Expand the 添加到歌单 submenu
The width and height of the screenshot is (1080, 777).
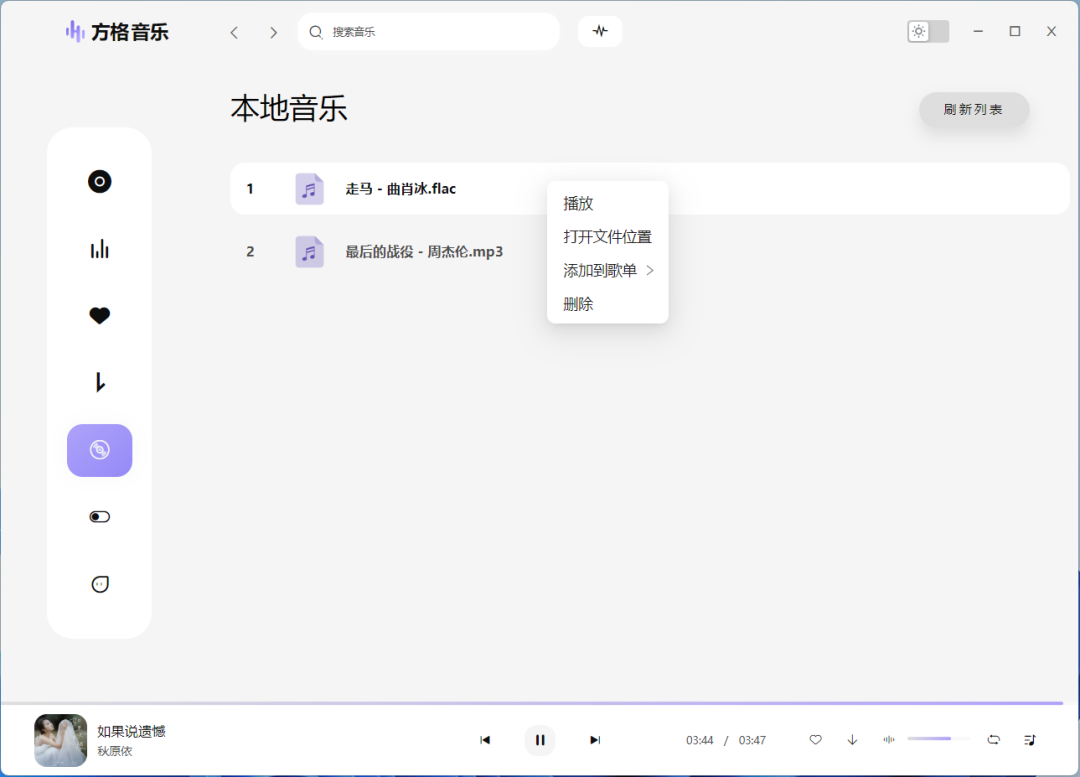[x=608, y=270]
